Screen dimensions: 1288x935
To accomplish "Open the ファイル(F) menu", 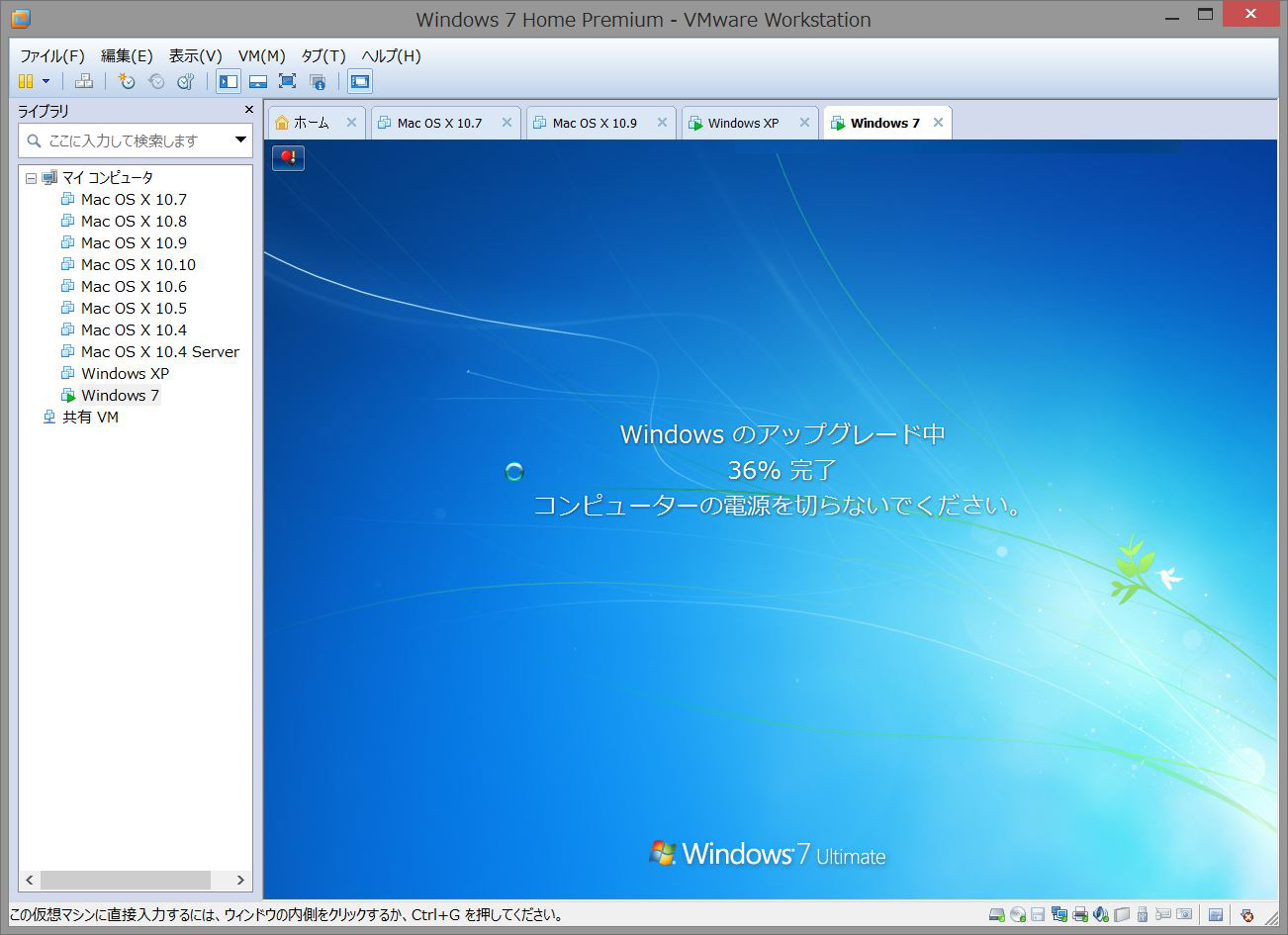I will click(x=52, y=55).
